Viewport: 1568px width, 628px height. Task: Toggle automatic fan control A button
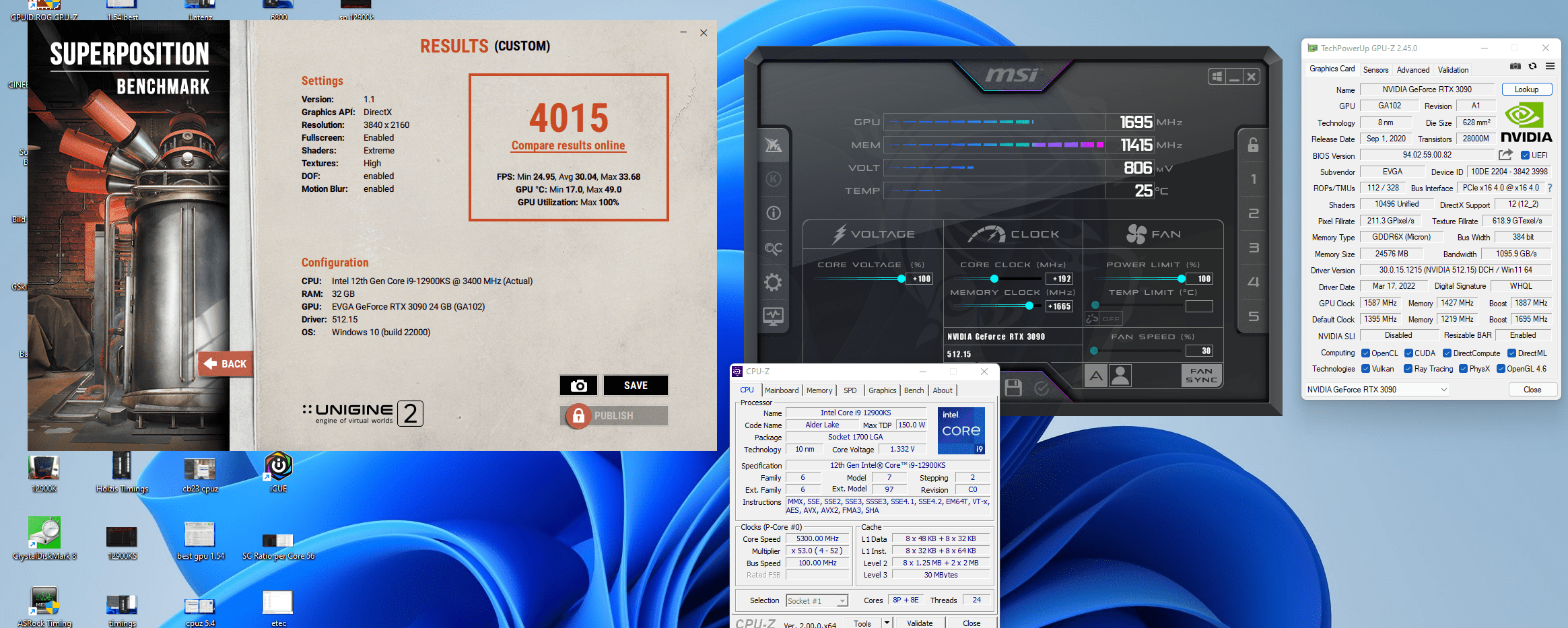[x=1096, y=376]
